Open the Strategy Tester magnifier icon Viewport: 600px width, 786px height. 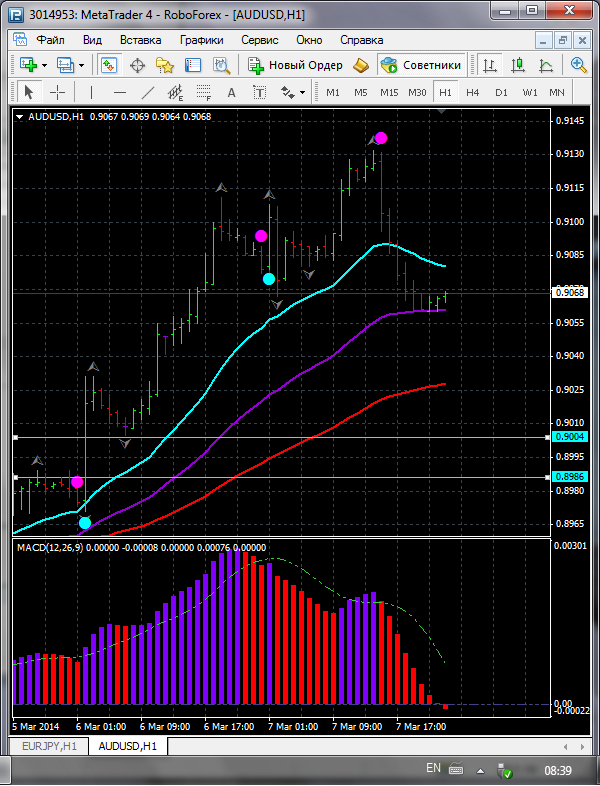221,65
